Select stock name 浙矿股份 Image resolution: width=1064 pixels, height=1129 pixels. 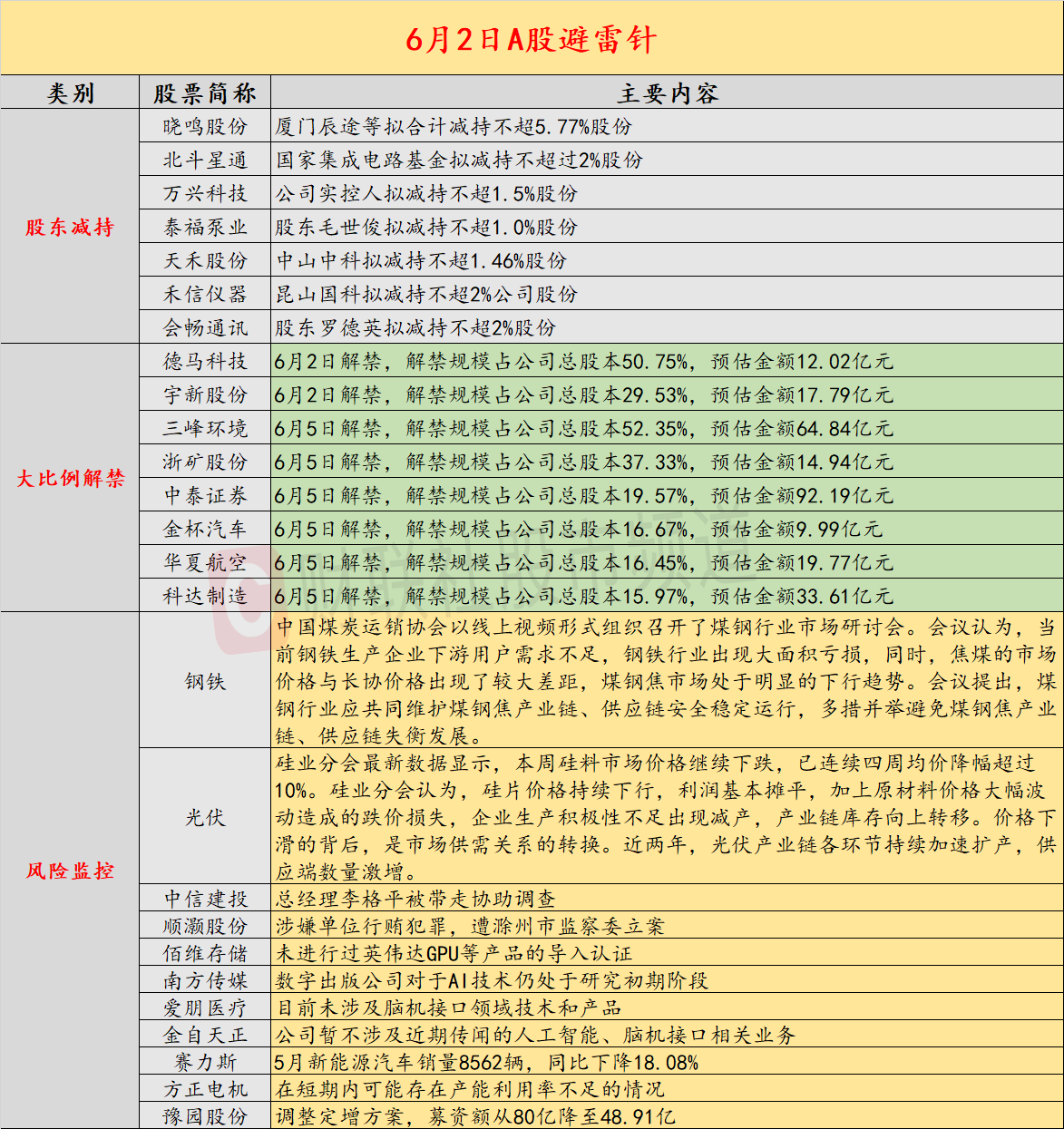(x=205, y=462)
